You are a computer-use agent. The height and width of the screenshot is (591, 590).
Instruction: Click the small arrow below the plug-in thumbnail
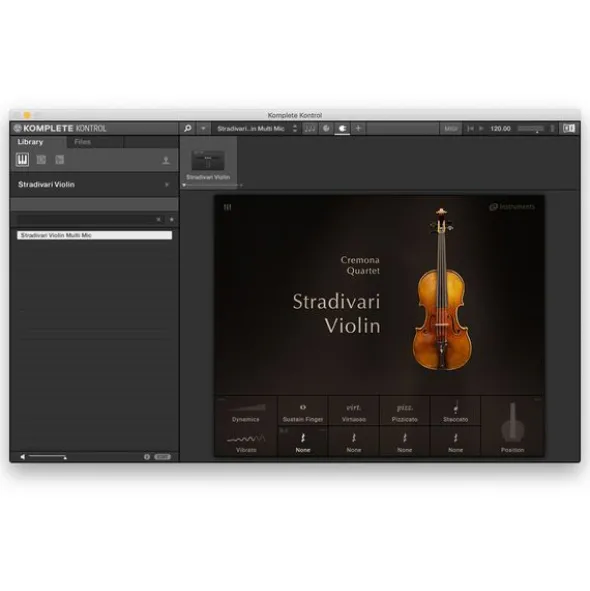point(184,185)
